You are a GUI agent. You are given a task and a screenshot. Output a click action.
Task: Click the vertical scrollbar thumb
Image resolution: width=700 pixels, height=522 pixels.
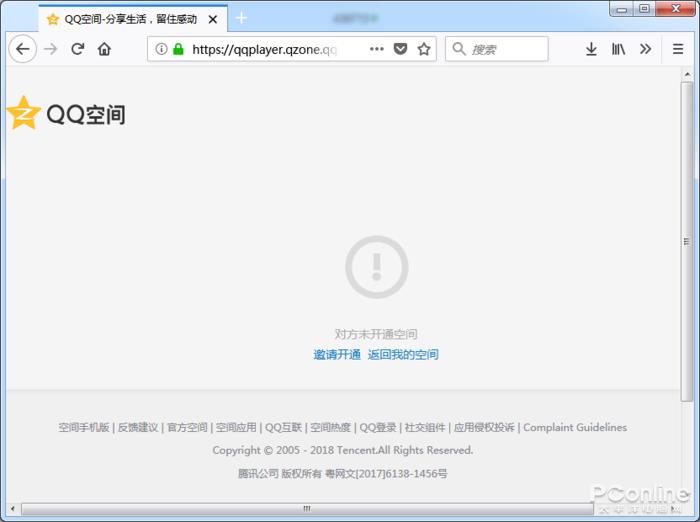[x=687, y=242]
